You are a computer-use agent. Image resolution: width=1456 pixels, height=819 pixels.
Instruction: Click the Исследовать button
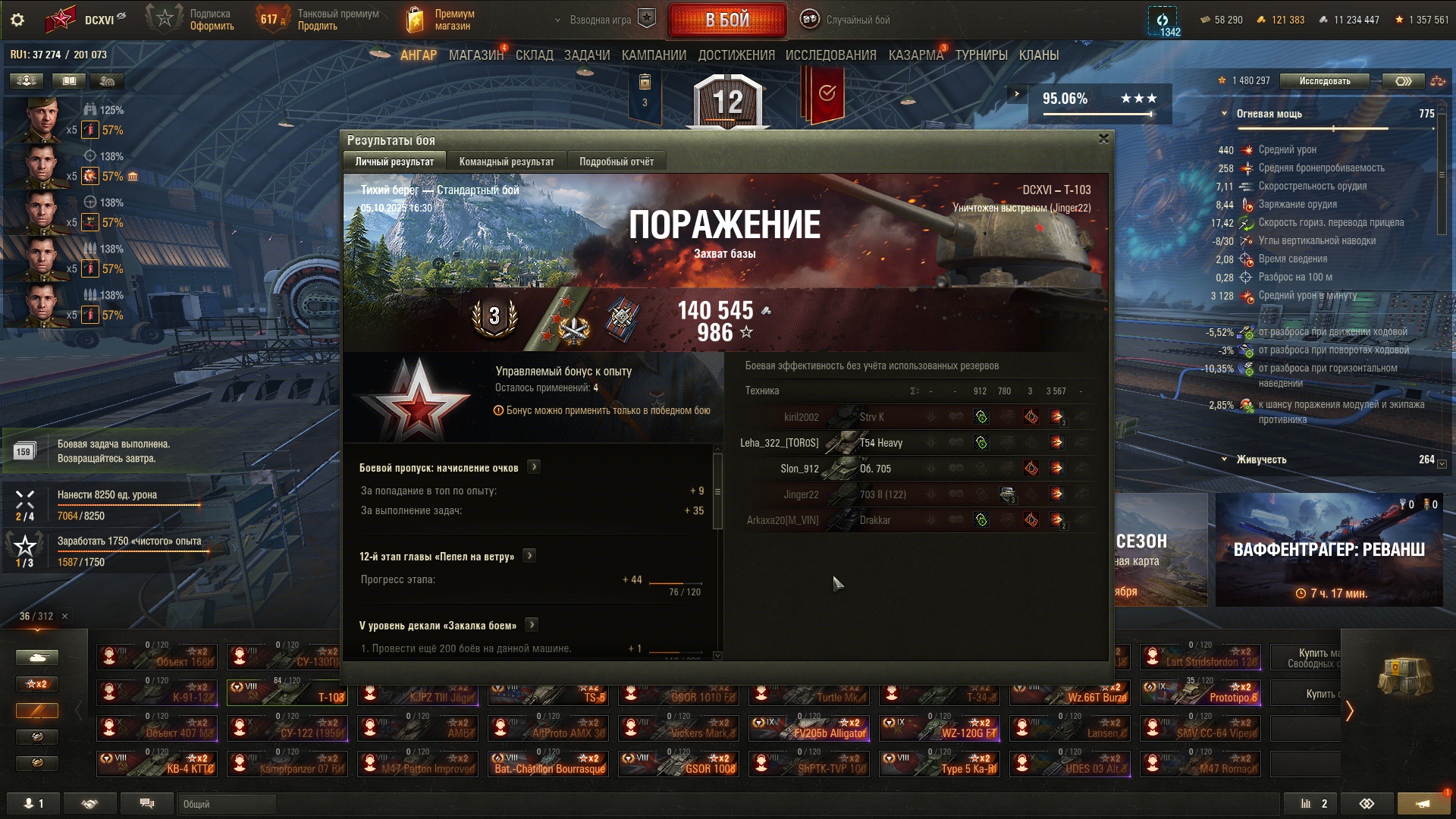coord(1325,81)
